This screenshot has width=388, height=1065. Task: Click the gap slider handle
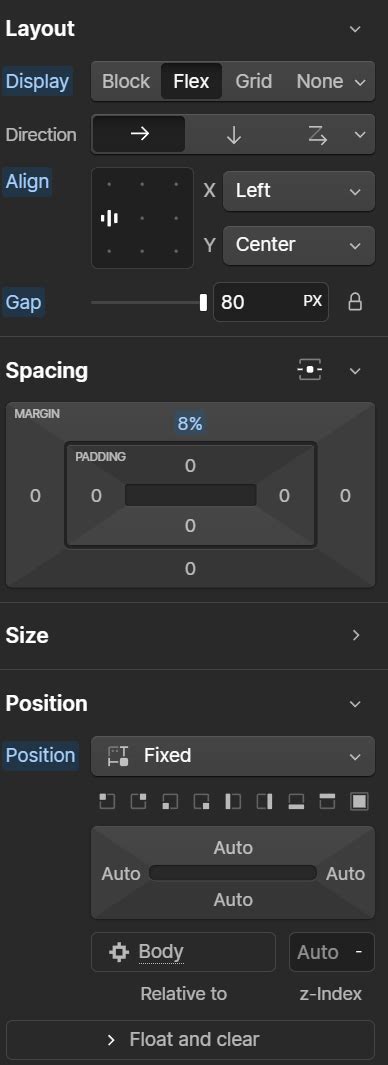coord(203,302)
